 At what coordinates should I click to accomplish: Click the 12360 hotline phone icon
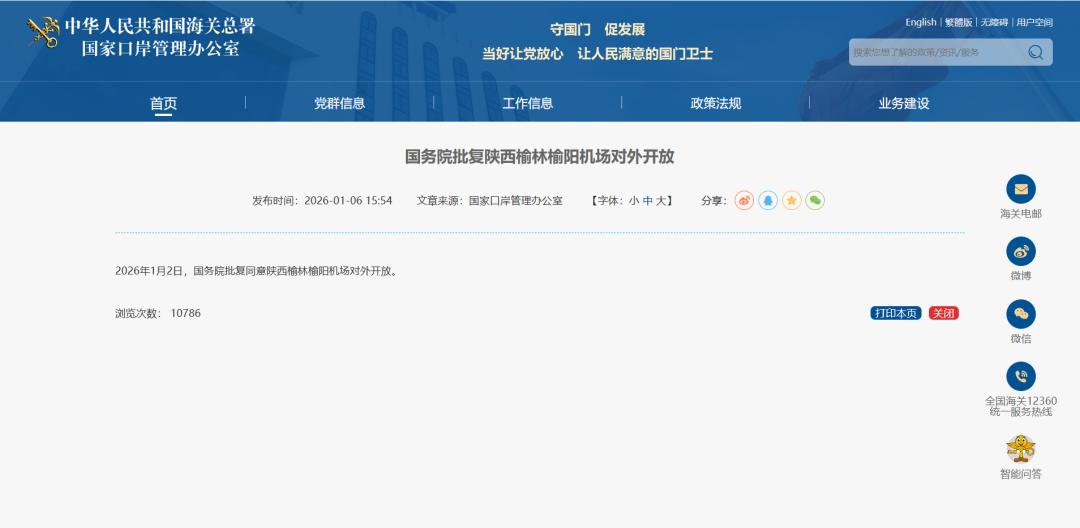(1020, 376)
